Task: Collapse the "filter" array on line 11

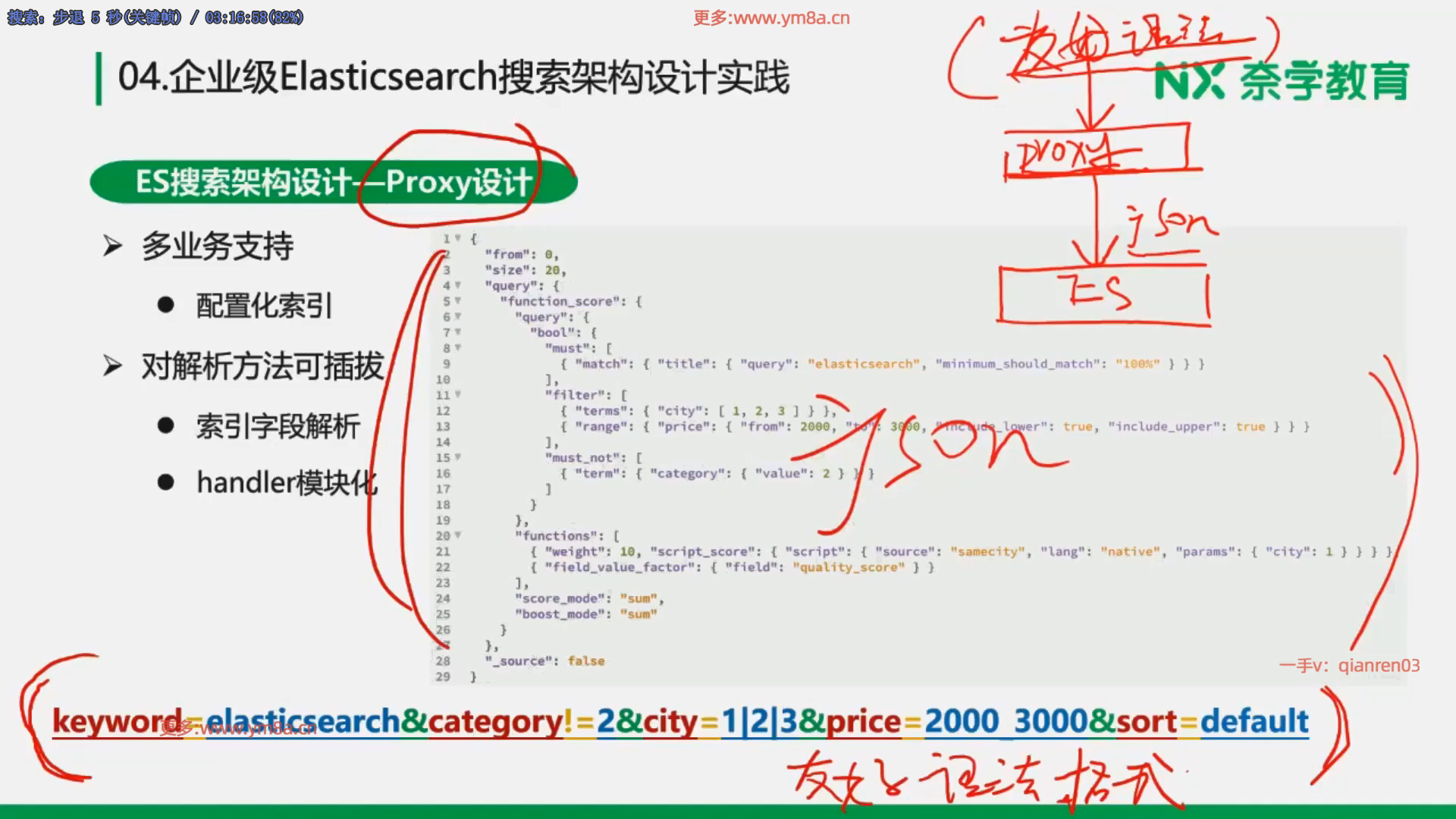Action: [x=458, y=395]
